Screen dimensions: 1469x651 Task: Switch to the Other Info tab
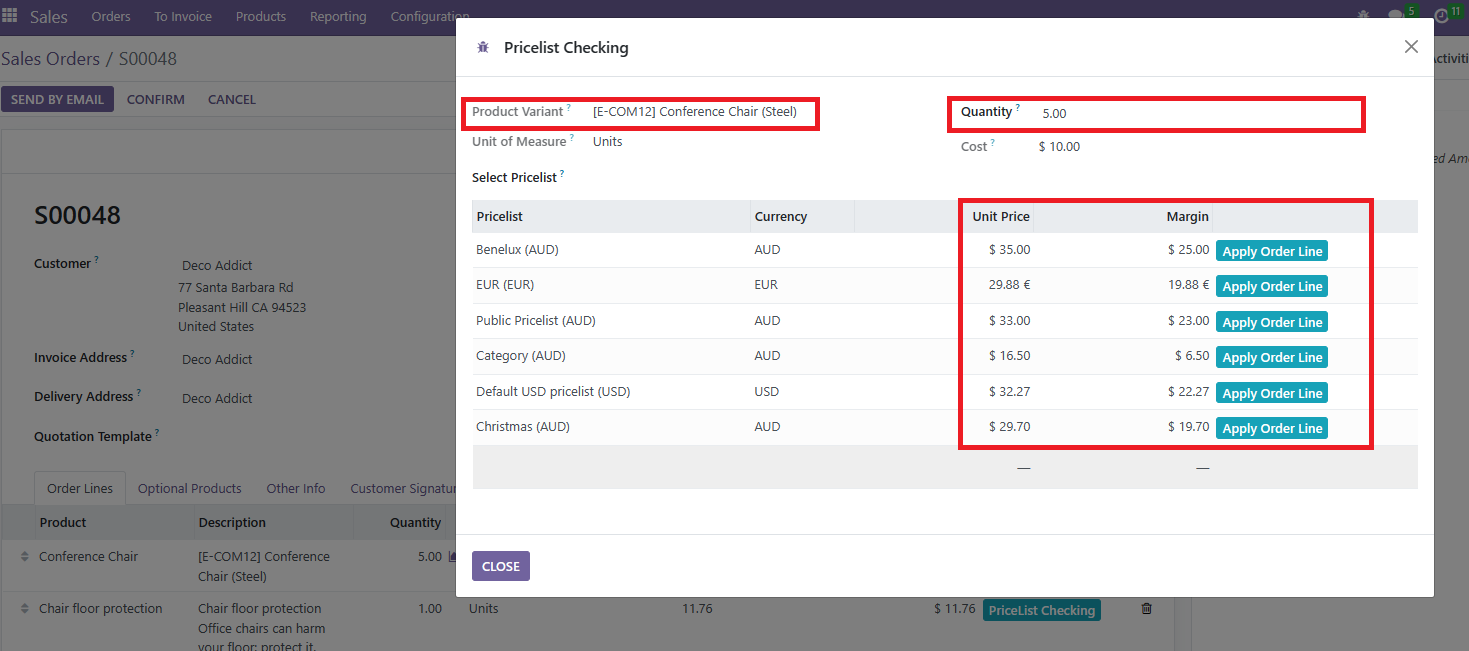[x=296, y=489]
